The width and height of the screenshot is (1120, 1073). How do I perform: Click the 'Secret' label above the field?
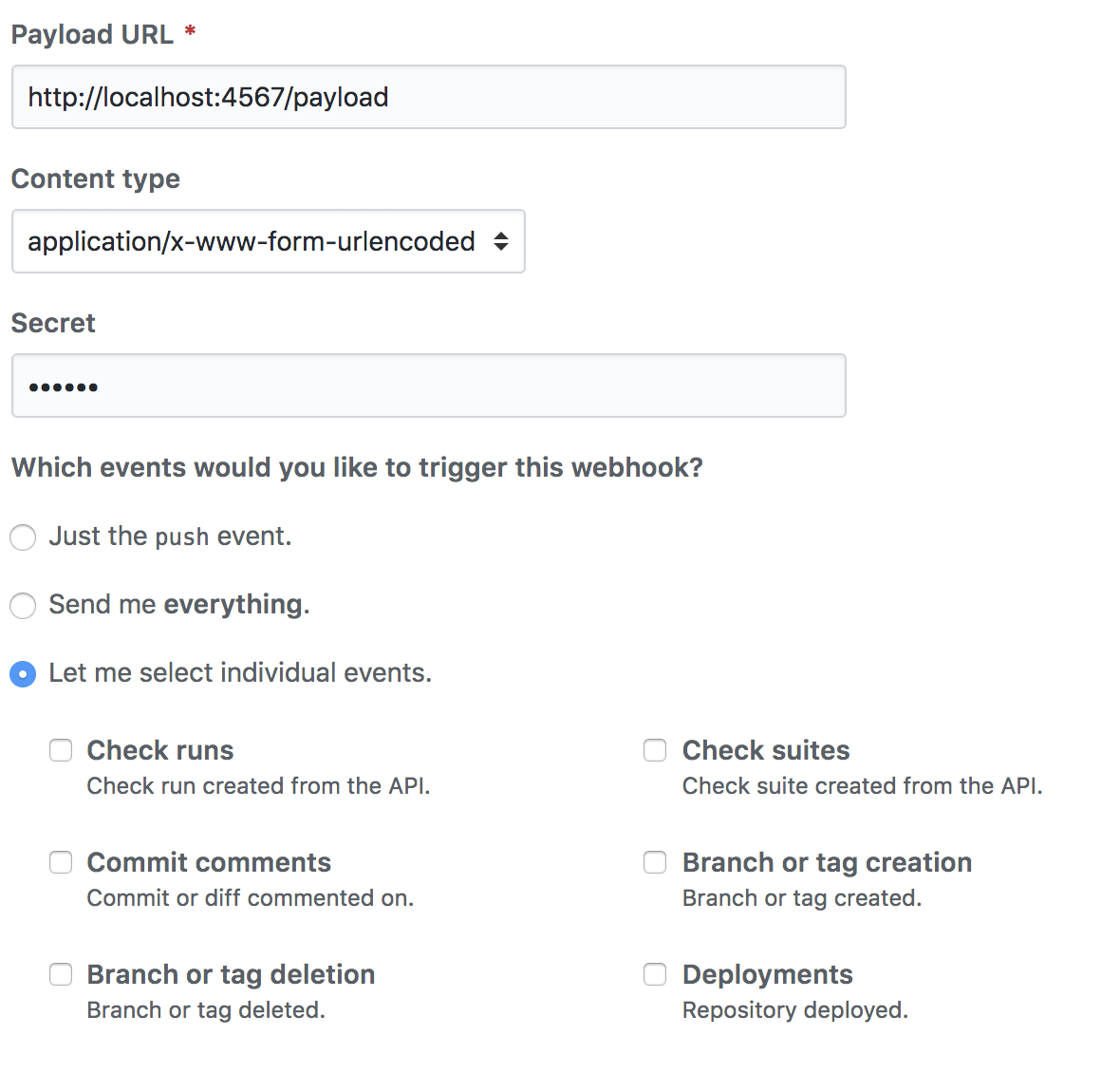[53, 324]
